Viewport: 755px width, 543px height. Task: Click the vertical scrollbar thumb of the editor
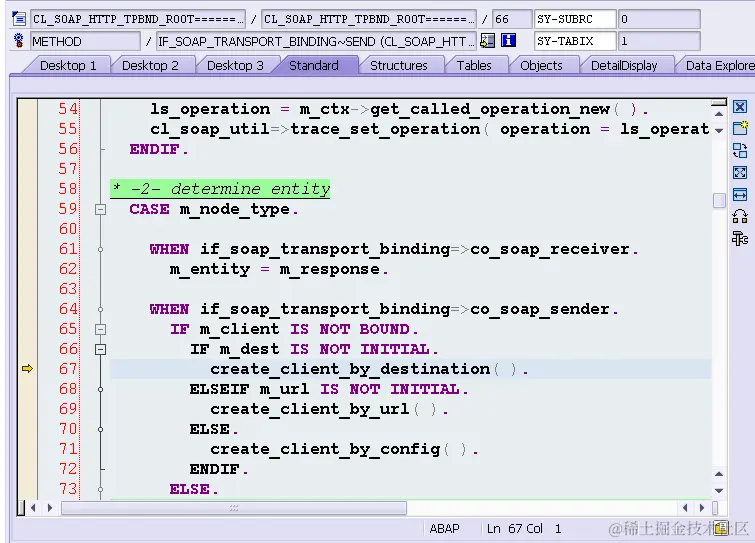719,200
